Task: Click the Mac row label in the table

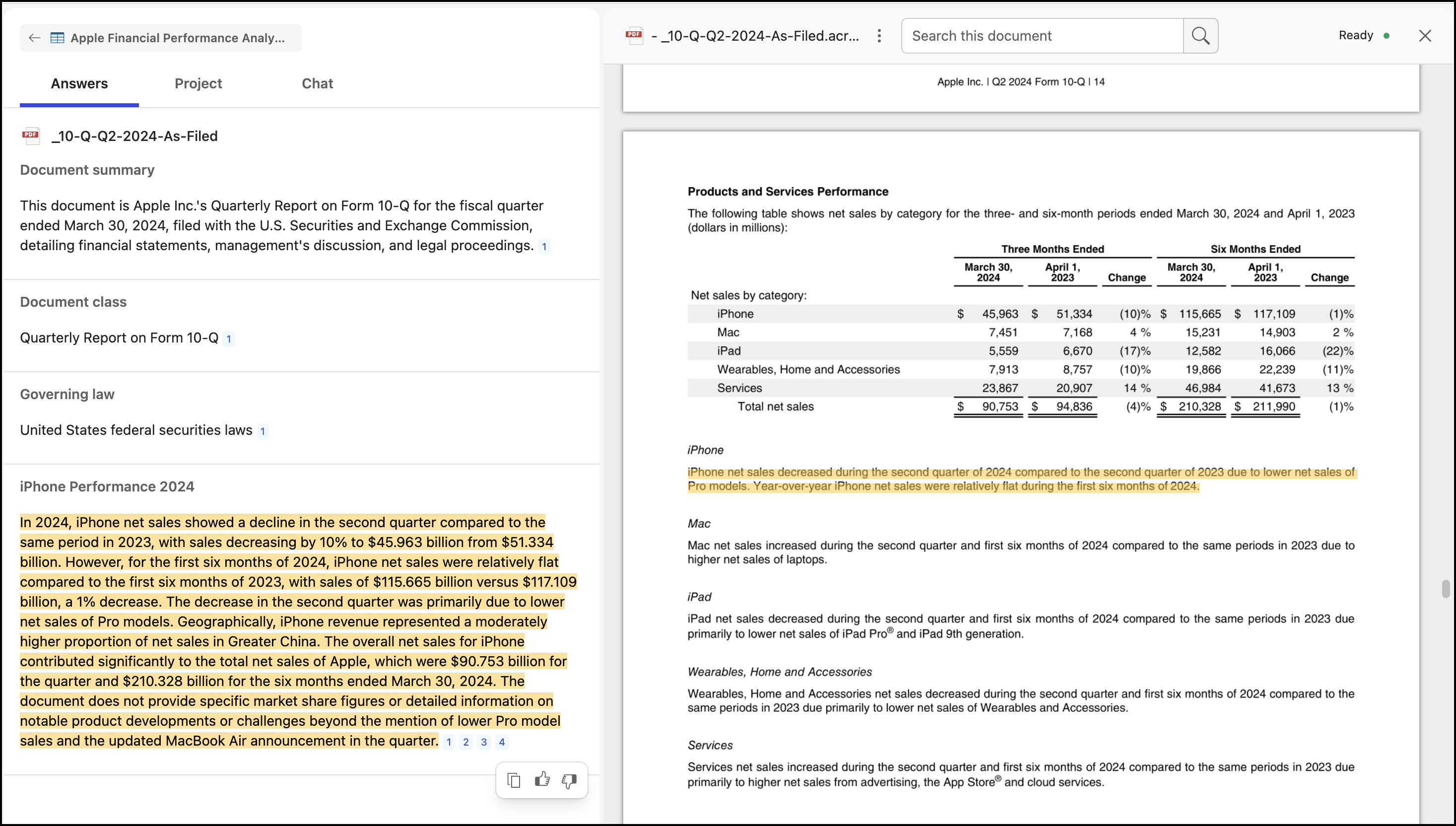Action: click(x=728, y=333)
